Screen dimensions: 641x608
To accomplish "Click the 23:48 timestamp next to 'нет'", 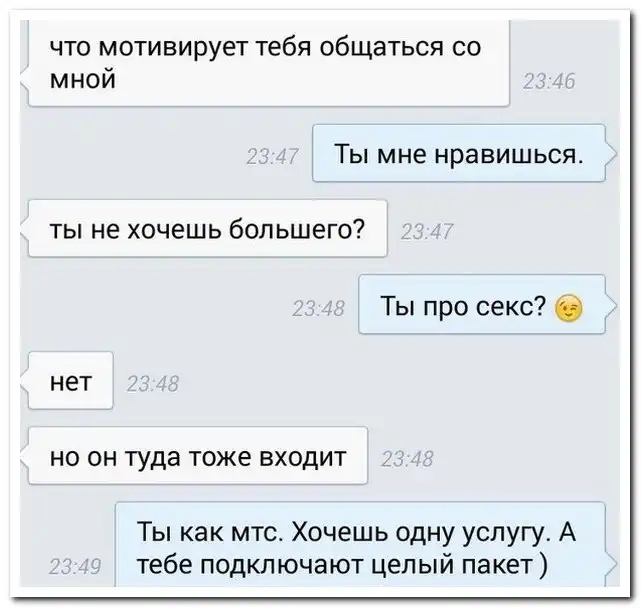I will 152,384.
